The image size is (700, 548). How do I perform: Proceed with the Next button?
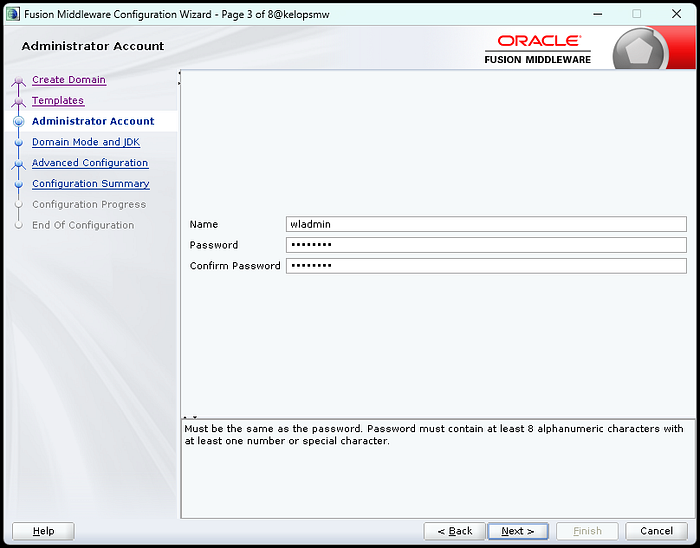[x=518, y=531]
